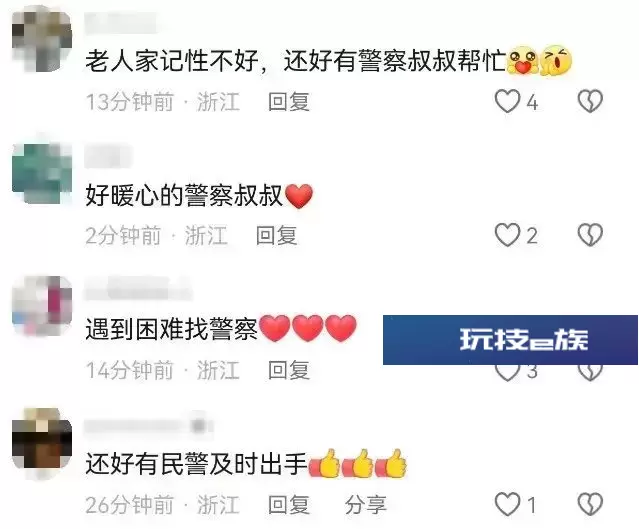639x529 pixels.
Task: Like the comment 还好有民警及时出手
Action: tap(508, 504)
